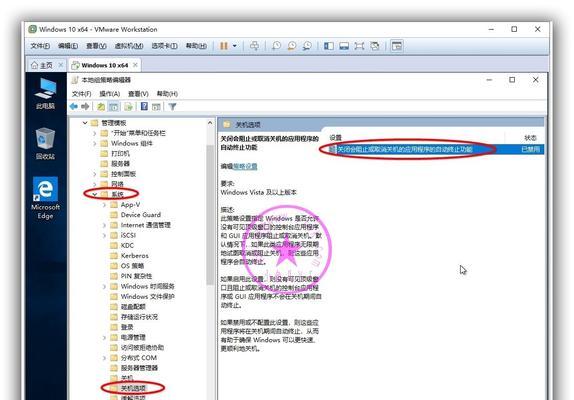Click the VMware pause button
The width and height of the screenshot is (574, 400).
point(224,46)
